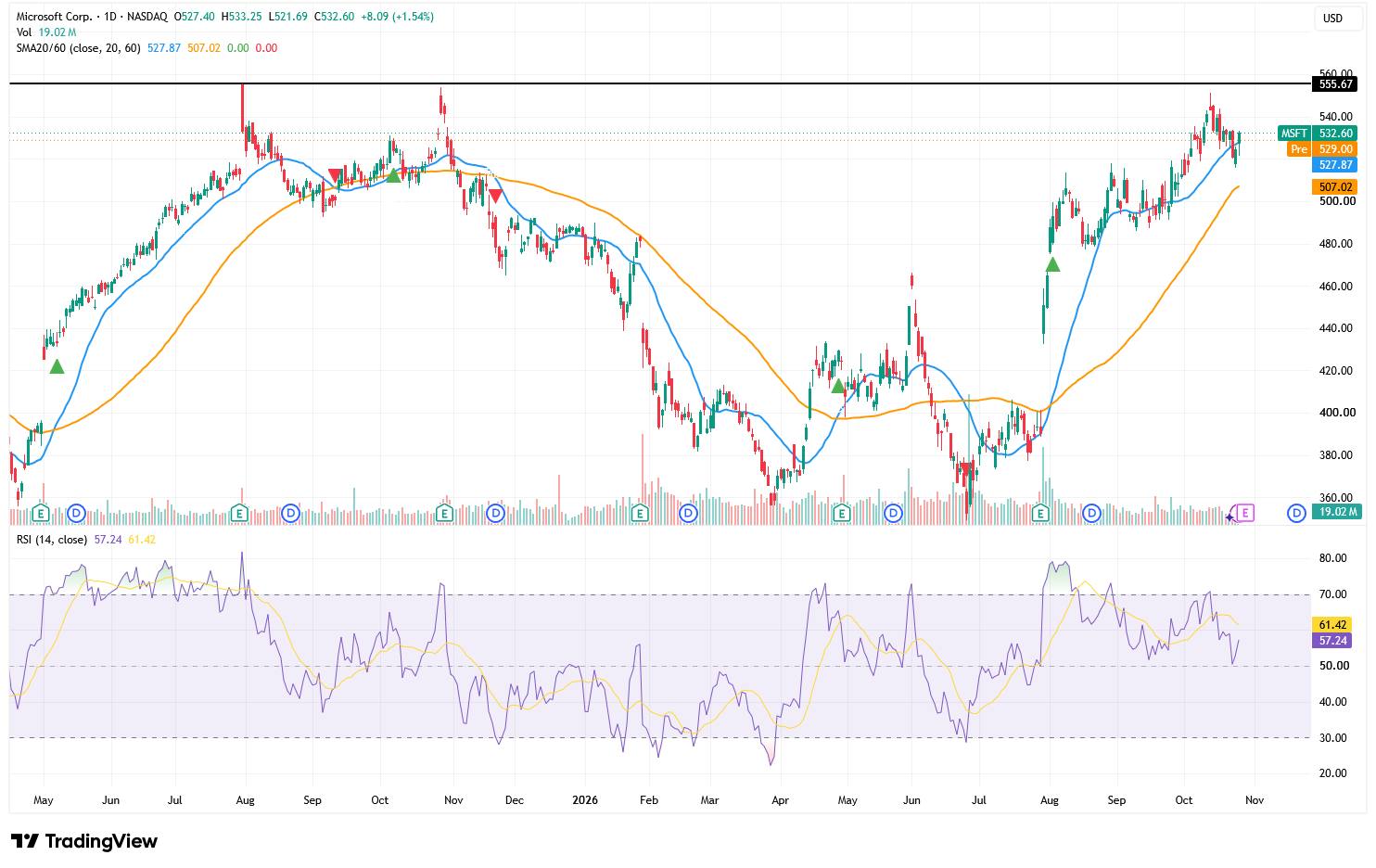Click the 2026 year label on time axis
The width and height of the screenshot is (1376, 868).
click(x=585, y=800)
